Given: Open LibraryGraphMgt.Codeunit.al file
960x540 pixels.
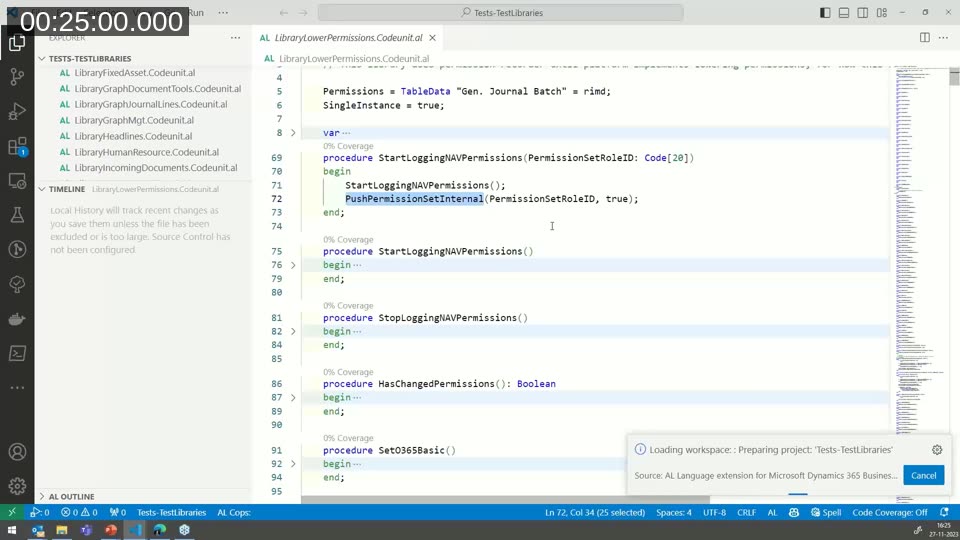Looking at the screenshot, I should pos(134,121).
